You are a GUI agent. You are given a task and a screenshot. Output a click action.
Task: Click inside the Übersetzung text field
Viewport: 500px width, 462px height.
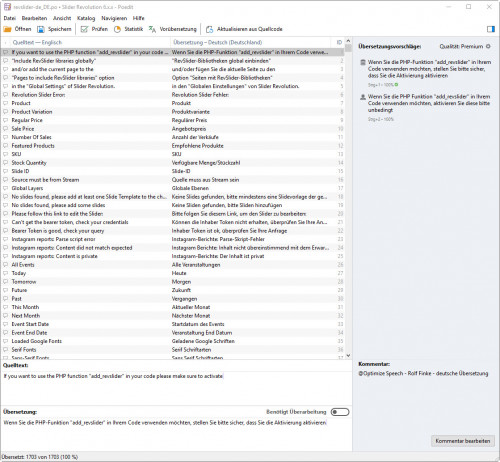click(x=176, y=433)
